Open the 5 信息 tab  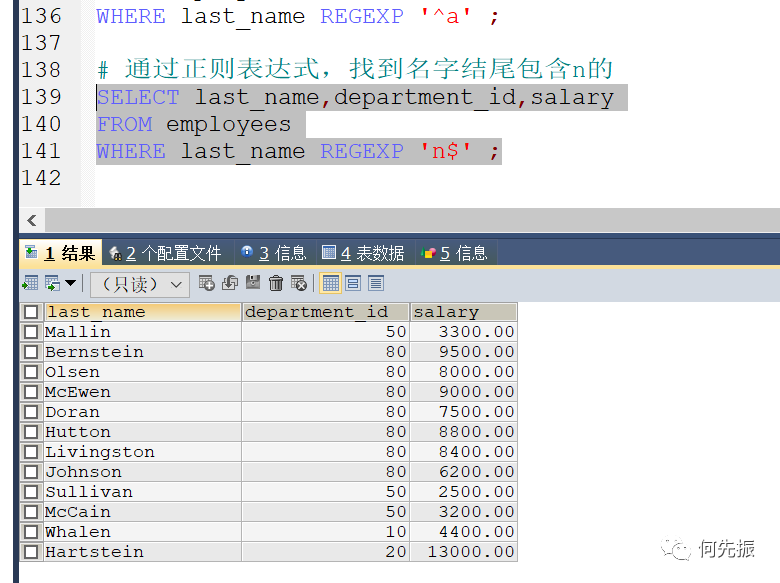[455, 253]
